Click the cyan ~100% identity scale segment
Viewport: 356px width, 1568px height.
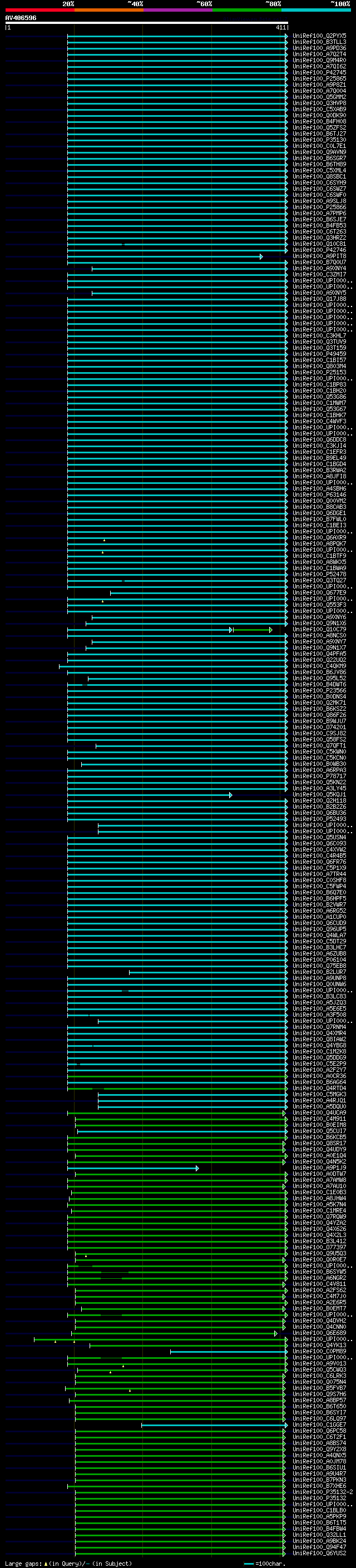pos(316,10)
